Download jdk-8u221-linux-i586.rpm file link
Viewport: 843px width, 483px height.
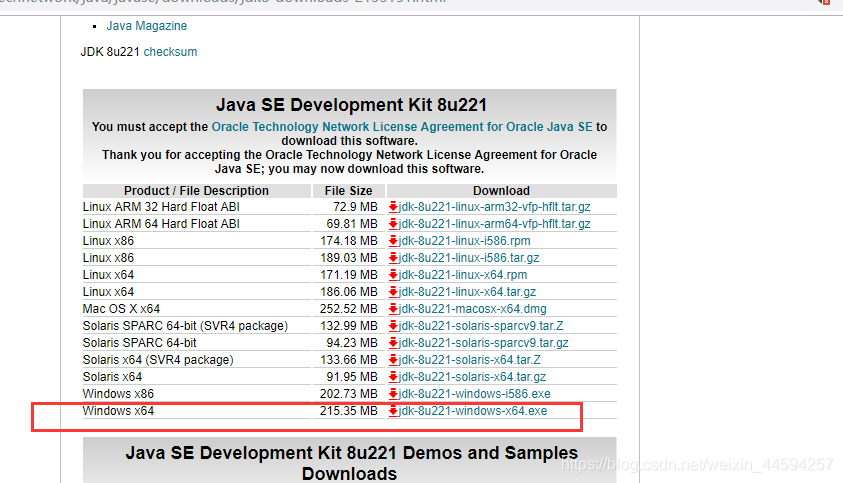click(465, 241)
